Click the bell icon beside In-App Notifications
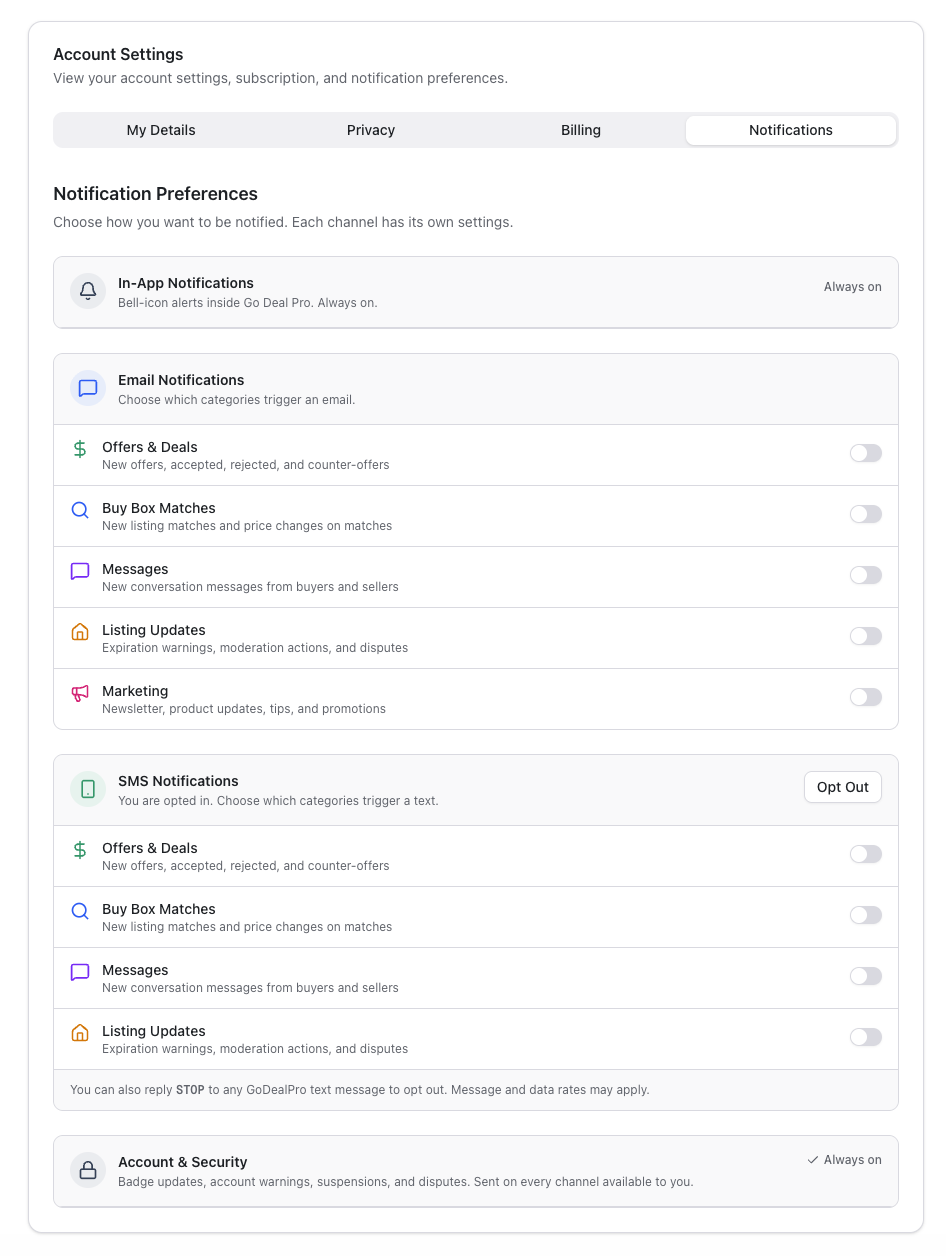 (x=88, y=291)
